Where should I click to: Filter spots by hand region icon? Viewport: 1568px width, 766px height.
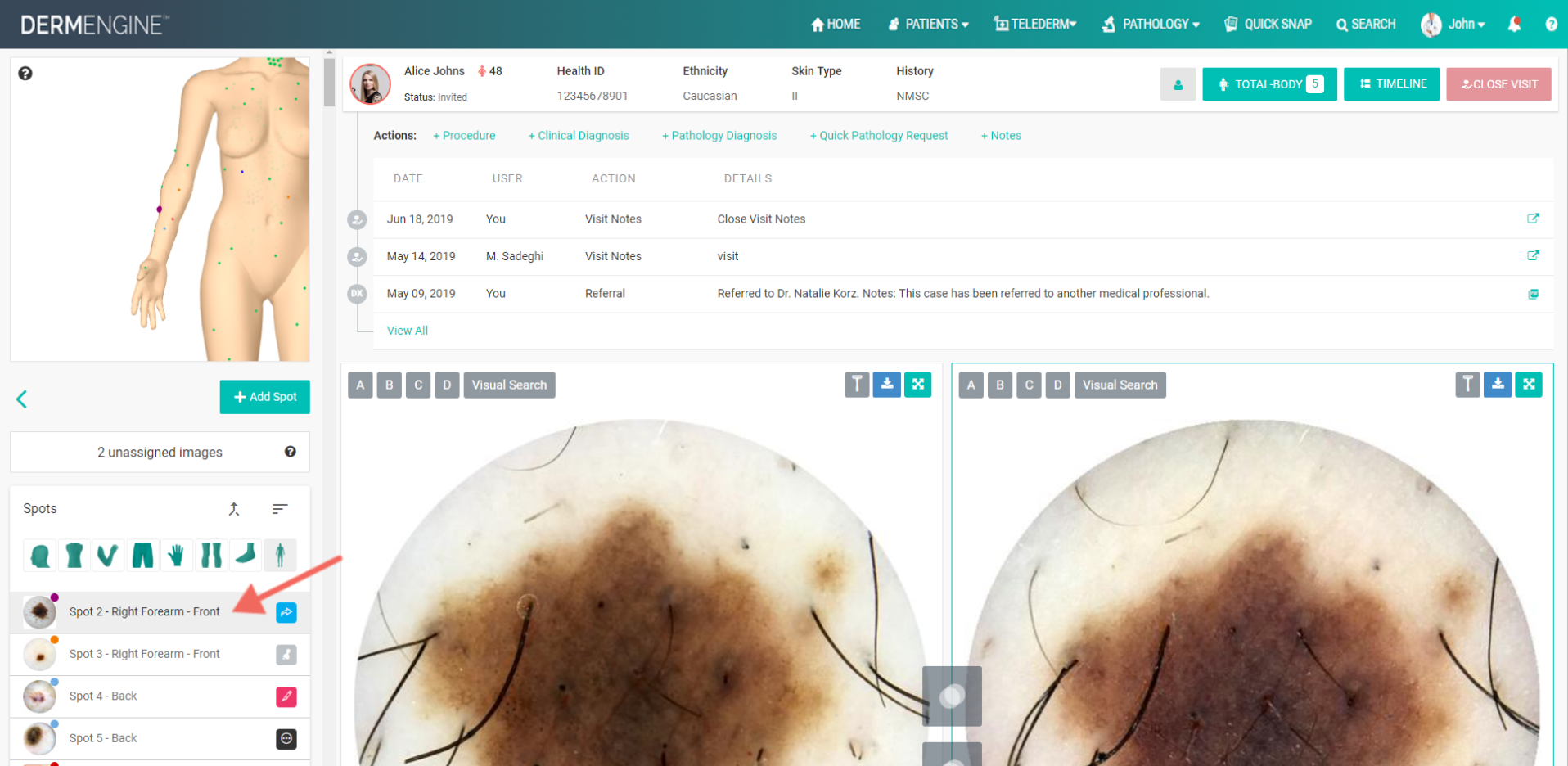(176, 556)
